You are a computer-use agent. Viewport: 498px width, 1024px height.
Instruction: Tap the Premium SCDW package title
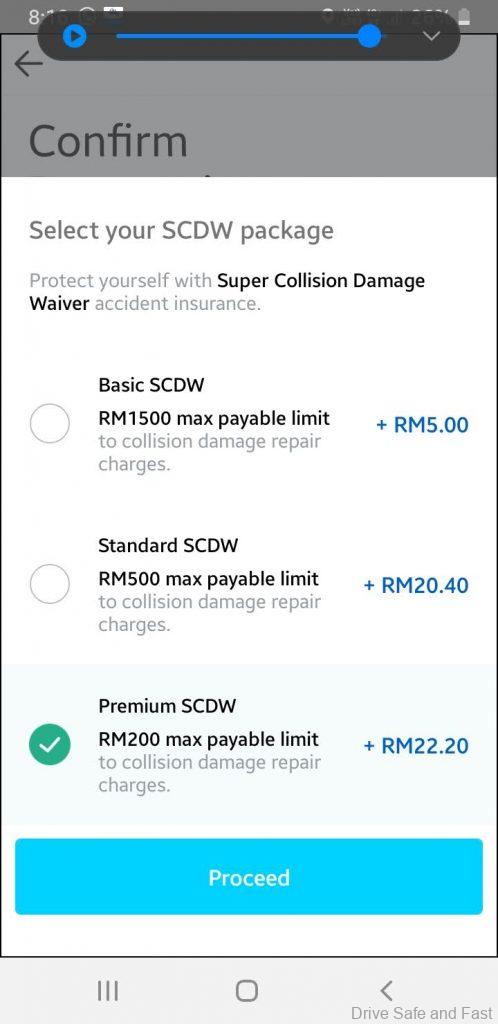tap(167, 705)
